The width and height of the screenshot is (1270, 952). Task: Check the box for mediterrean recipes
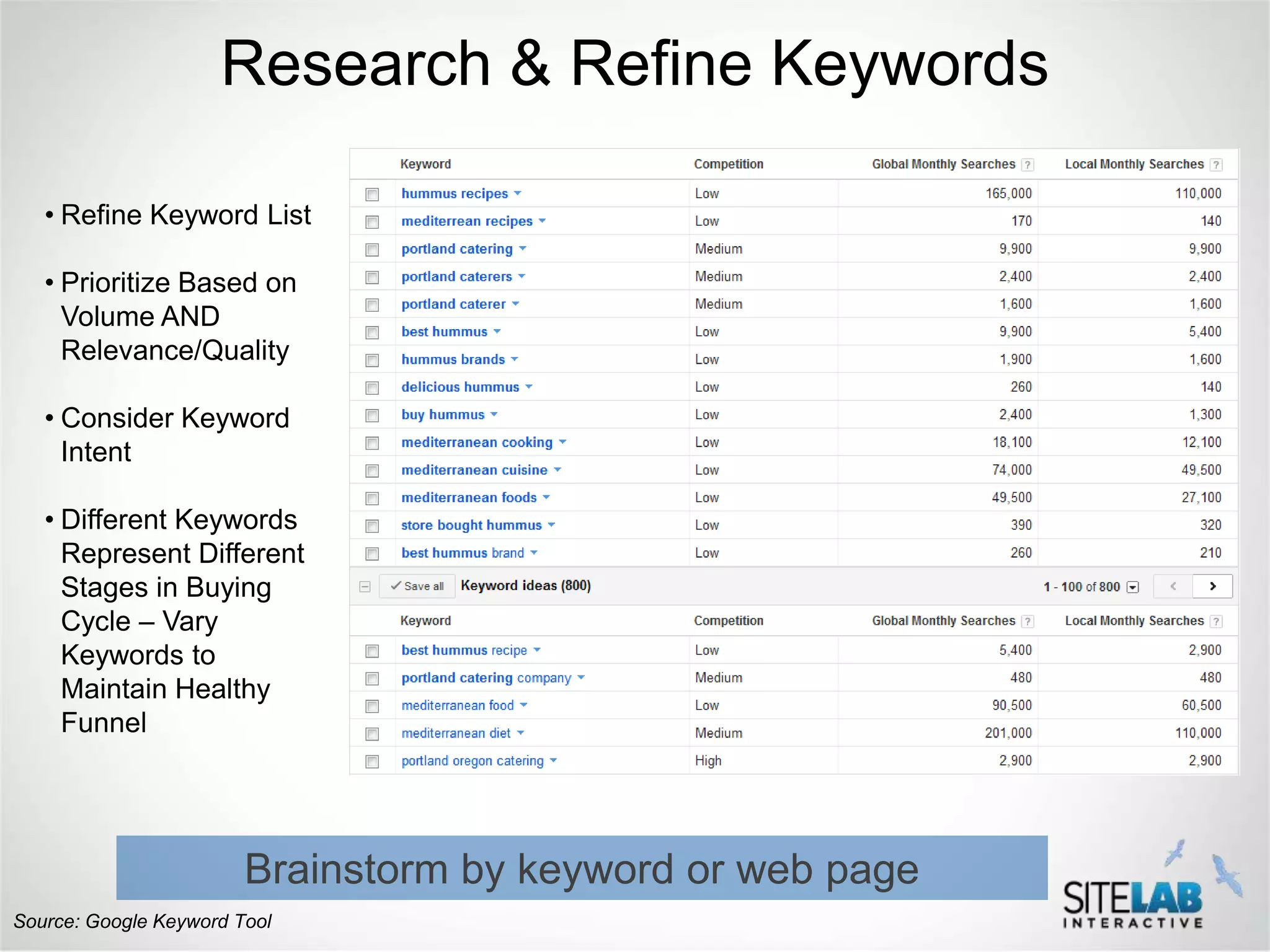click(372, 222)
